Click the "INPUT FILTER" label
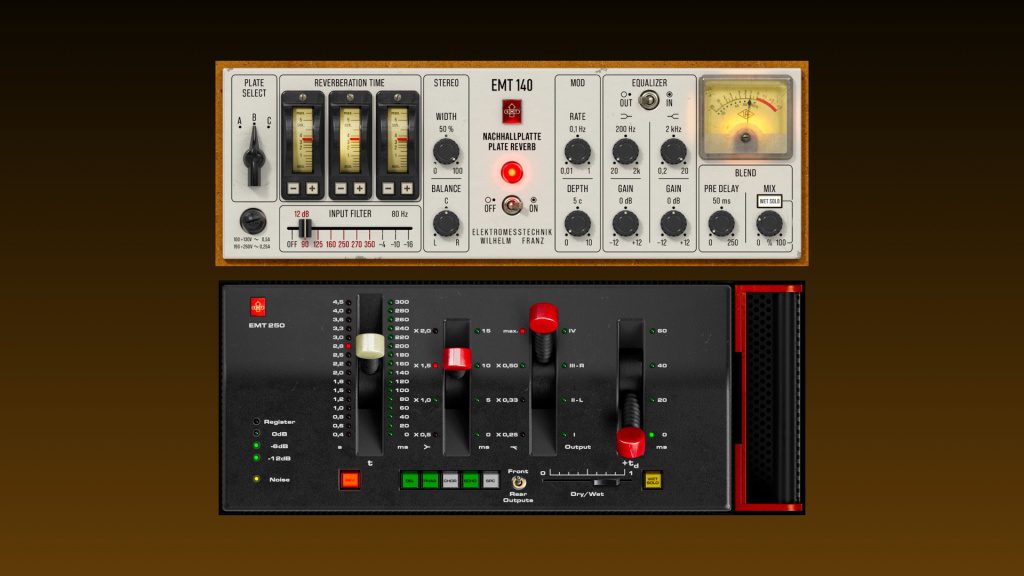1024x576 pixels. 350,214
